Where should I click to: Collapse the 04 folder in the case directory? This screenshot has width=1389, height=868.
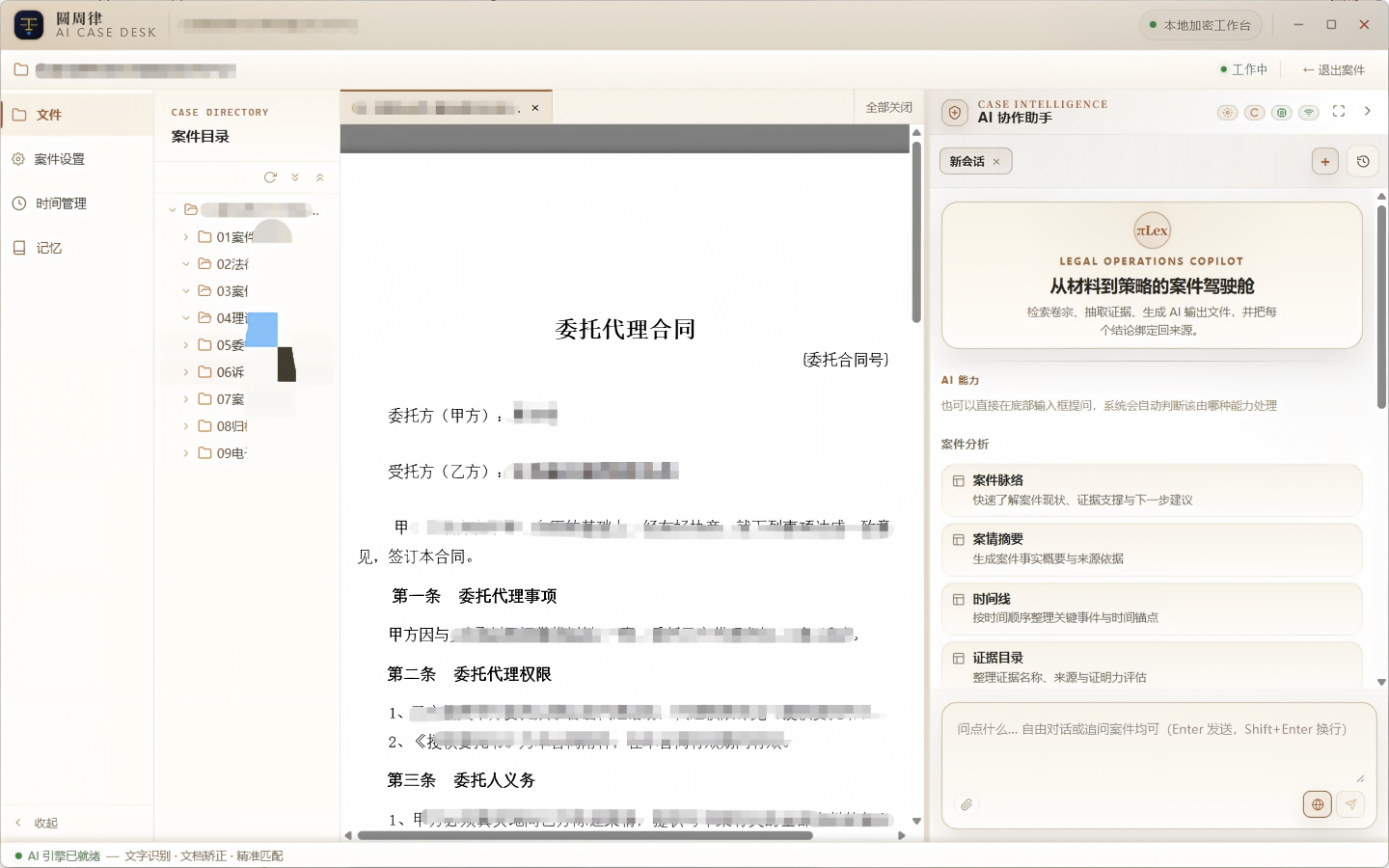point(186,318)
